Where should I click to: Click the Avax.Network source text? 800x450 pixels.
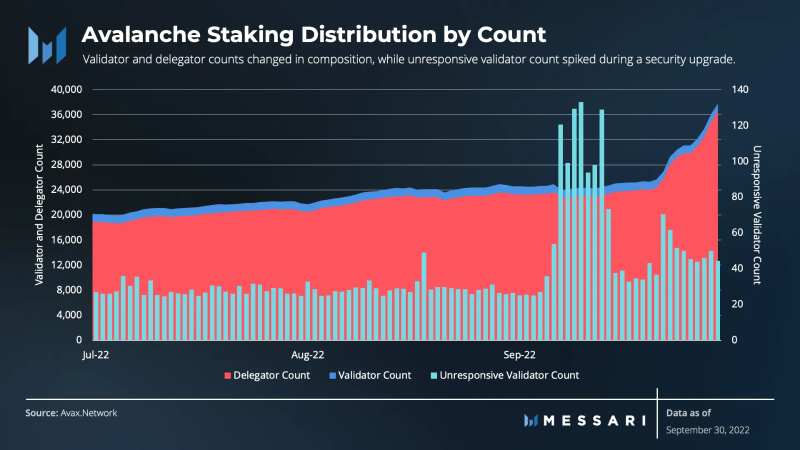coord(89,413)
